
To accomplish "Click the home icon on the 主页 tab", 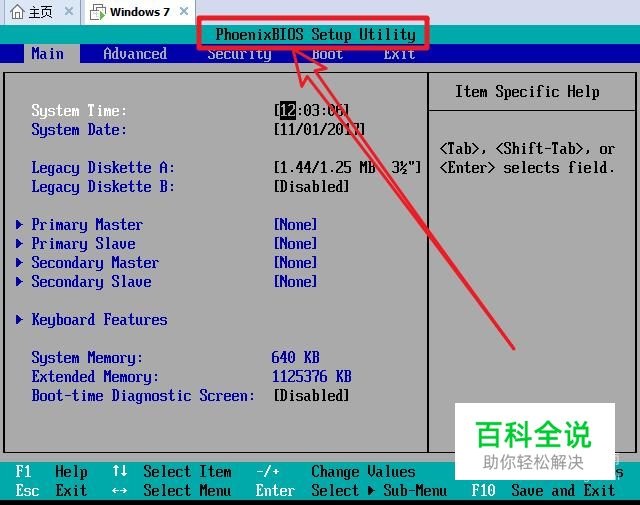I will point(18,12).
